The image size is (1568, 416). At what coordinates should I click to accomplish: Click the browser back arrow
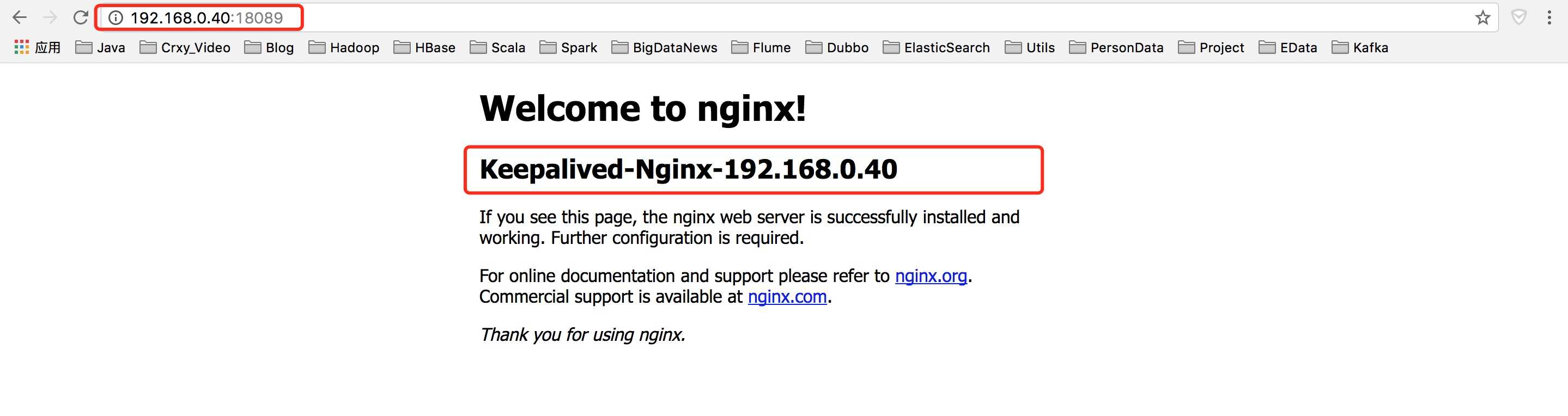coord(20,17)
